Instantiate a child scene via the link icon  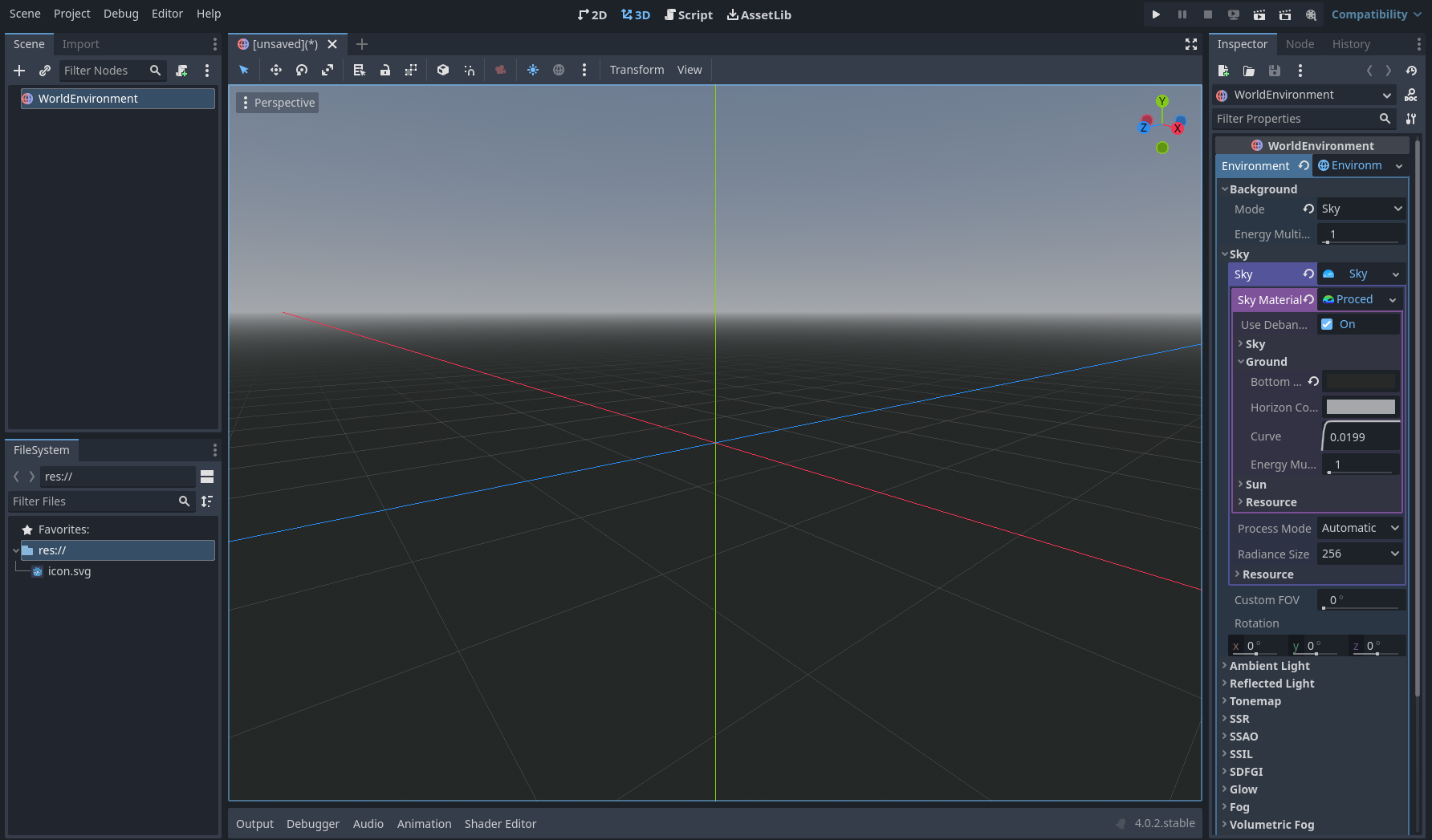point(45,71)
